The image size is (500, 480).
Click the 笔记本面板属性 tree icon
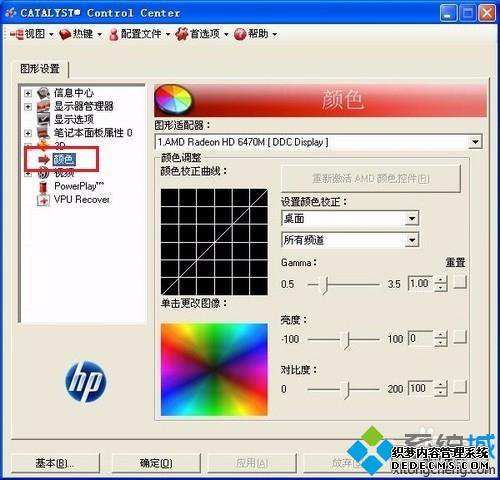click(x=43, y=133)
